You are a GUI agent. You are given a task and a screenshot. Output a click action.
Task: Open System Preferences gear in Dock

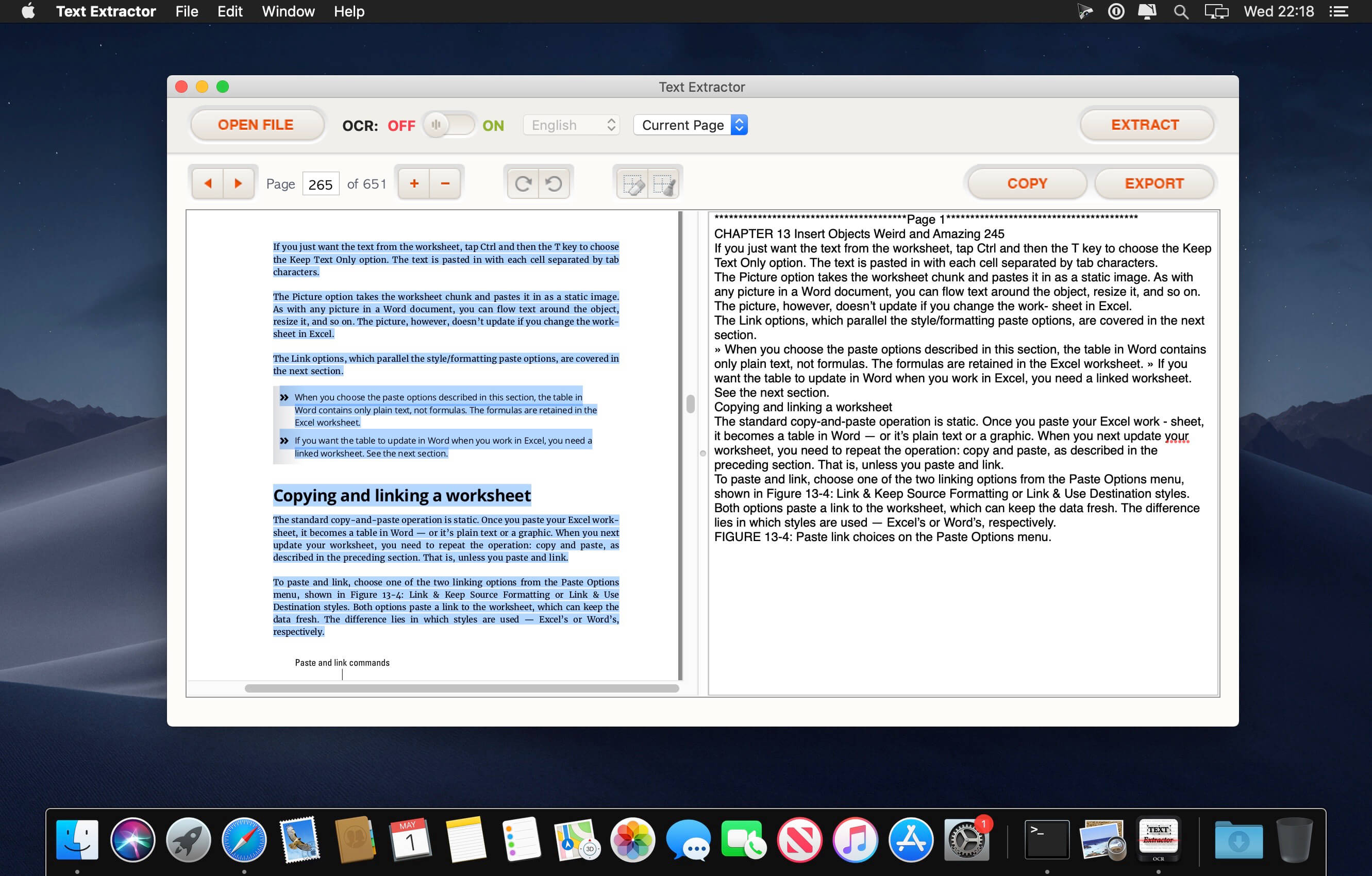coord(966,839)
